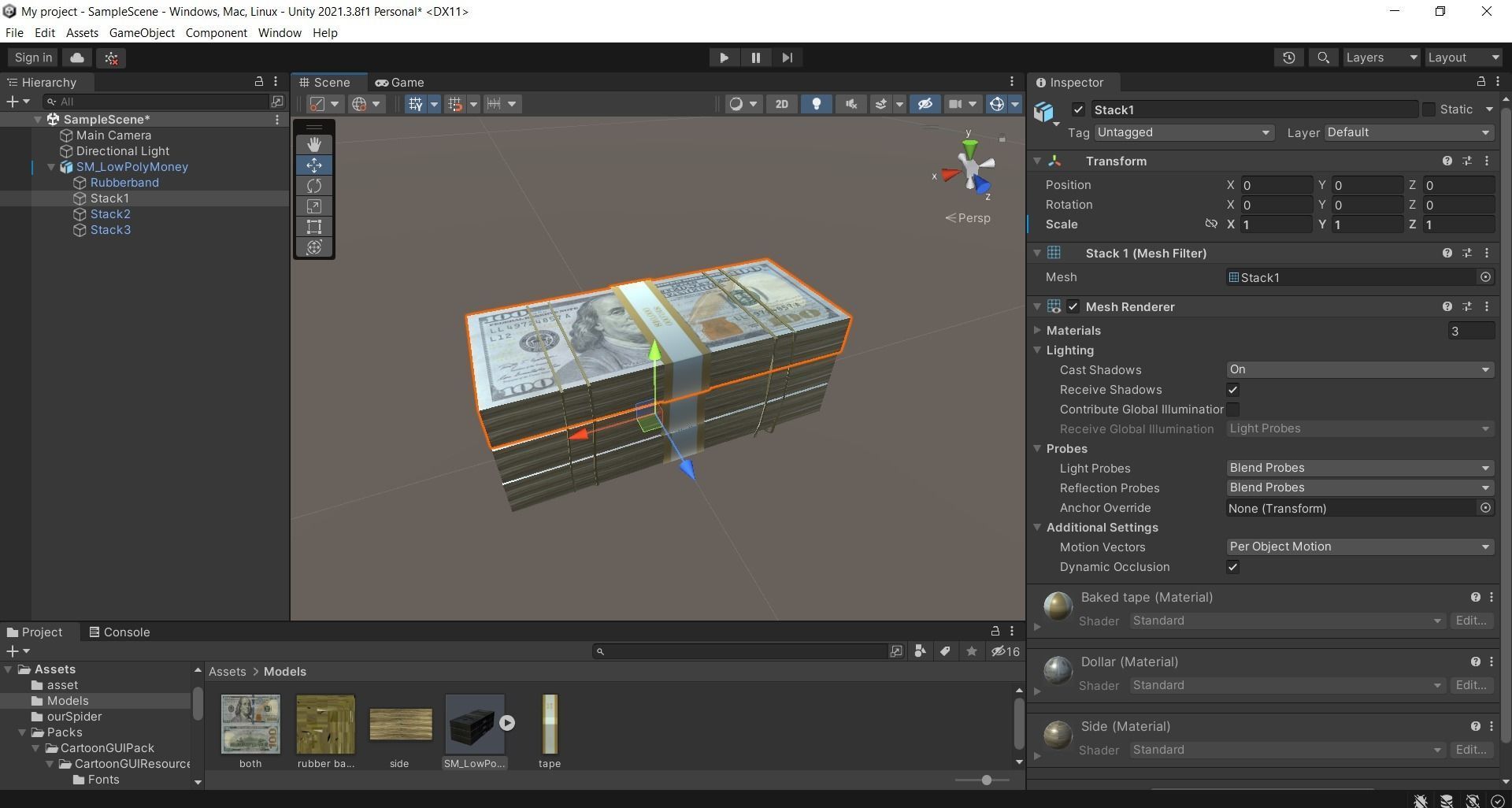Open collab bug/settings icon next to cloud
Screen dimensions: 1512x808
click(111, 57)
